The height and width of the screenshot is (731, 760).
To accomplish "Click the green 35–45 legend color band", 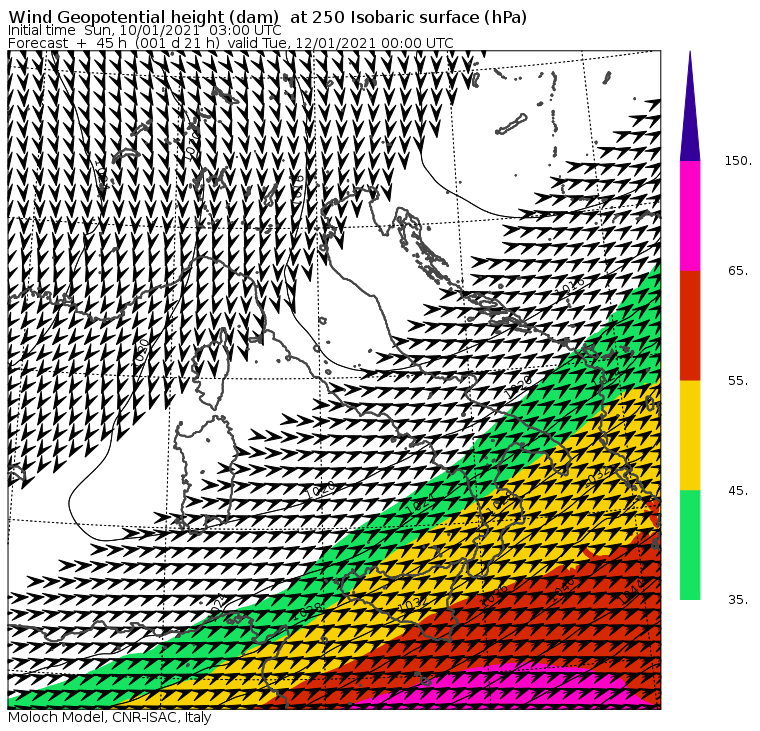I will coord(690,545).
